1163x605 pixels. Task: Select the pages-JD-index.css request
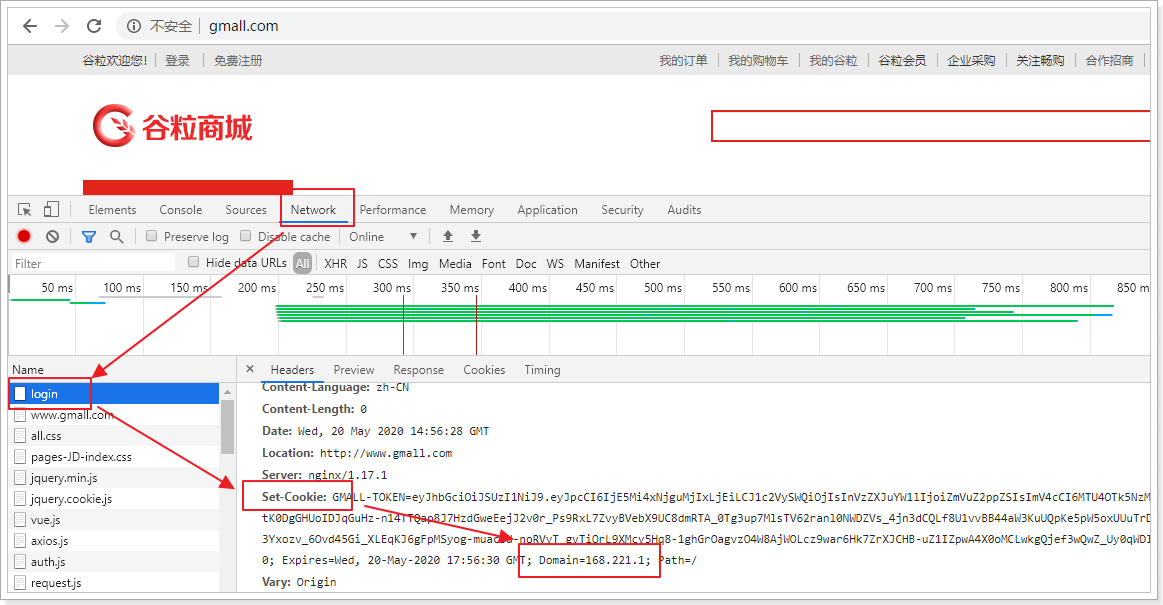(114, 457)
